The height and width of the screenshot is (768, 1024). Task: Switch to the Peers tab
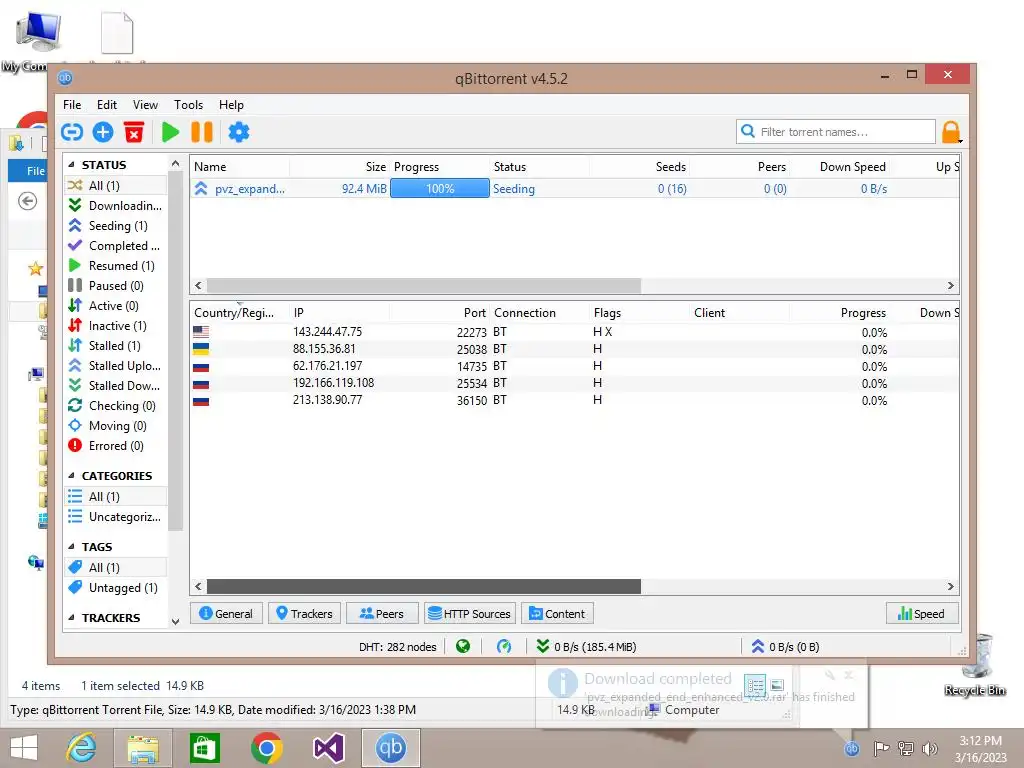pyautogui.click(x=382, y=614)
